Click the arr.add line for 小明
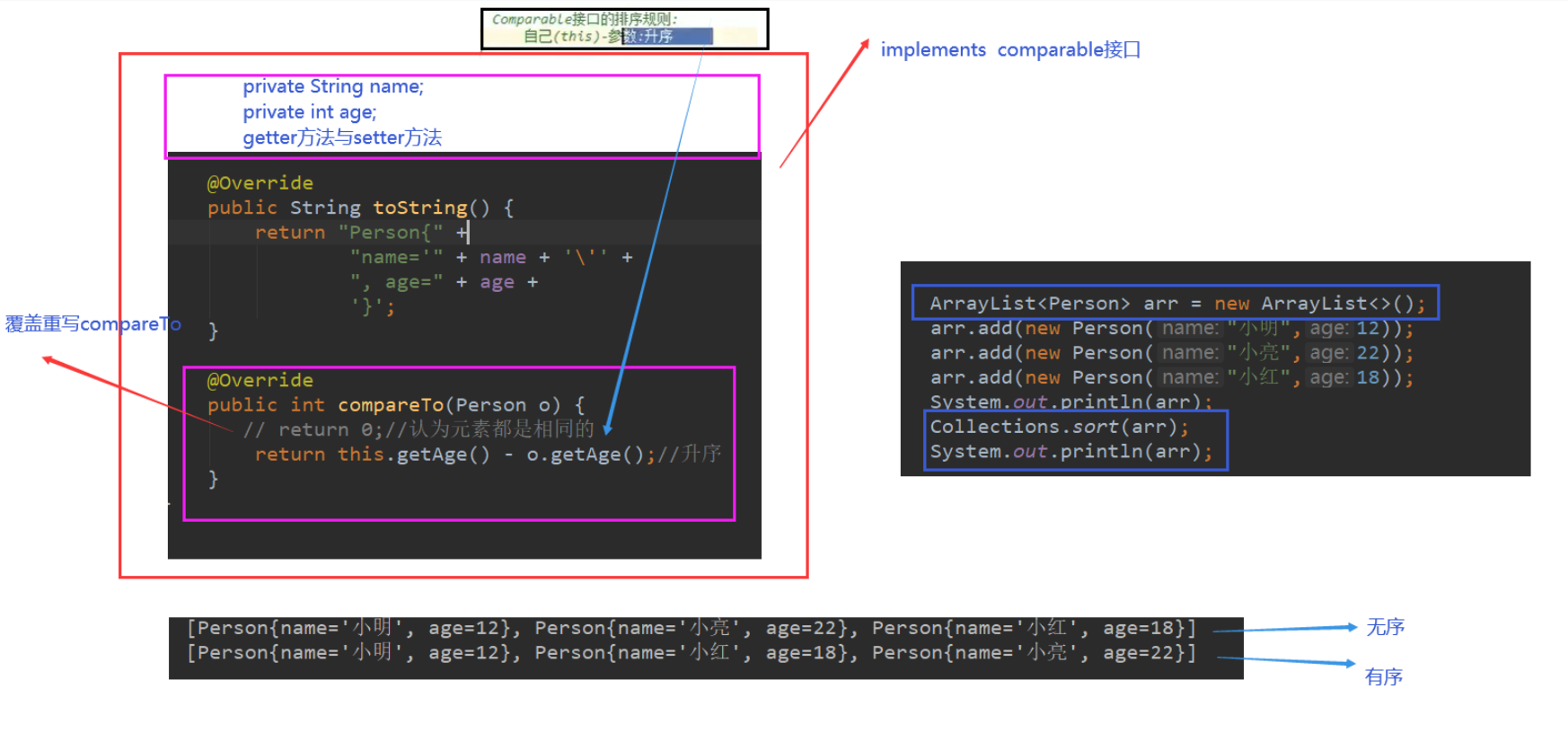Image resolution: width=1568 pixels, height=733 pixels. [x=1172, y=328]
